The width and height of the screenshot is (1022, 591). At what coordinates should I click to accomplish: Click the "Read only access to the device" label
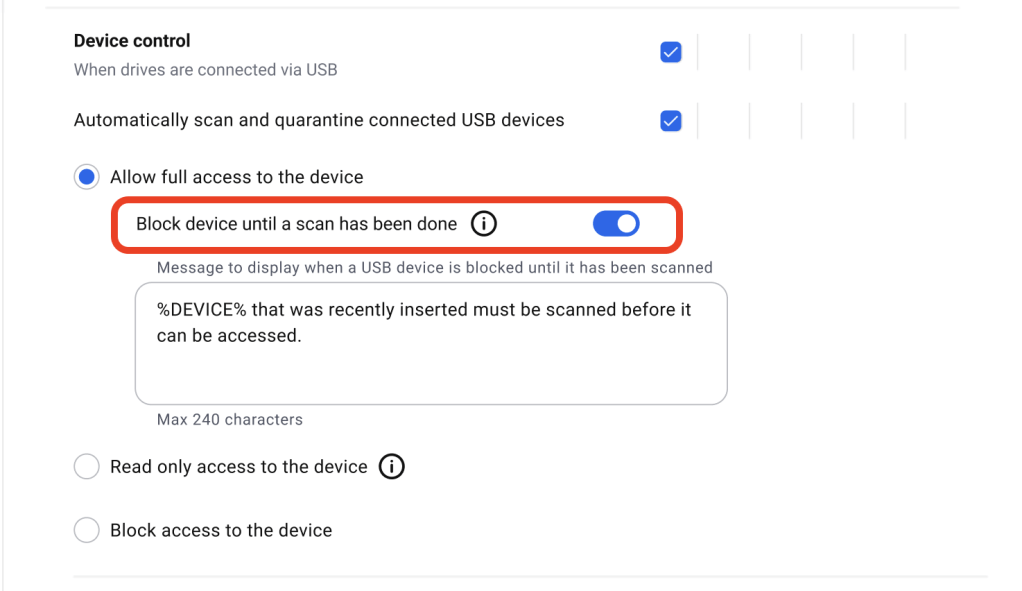(239, 467)
